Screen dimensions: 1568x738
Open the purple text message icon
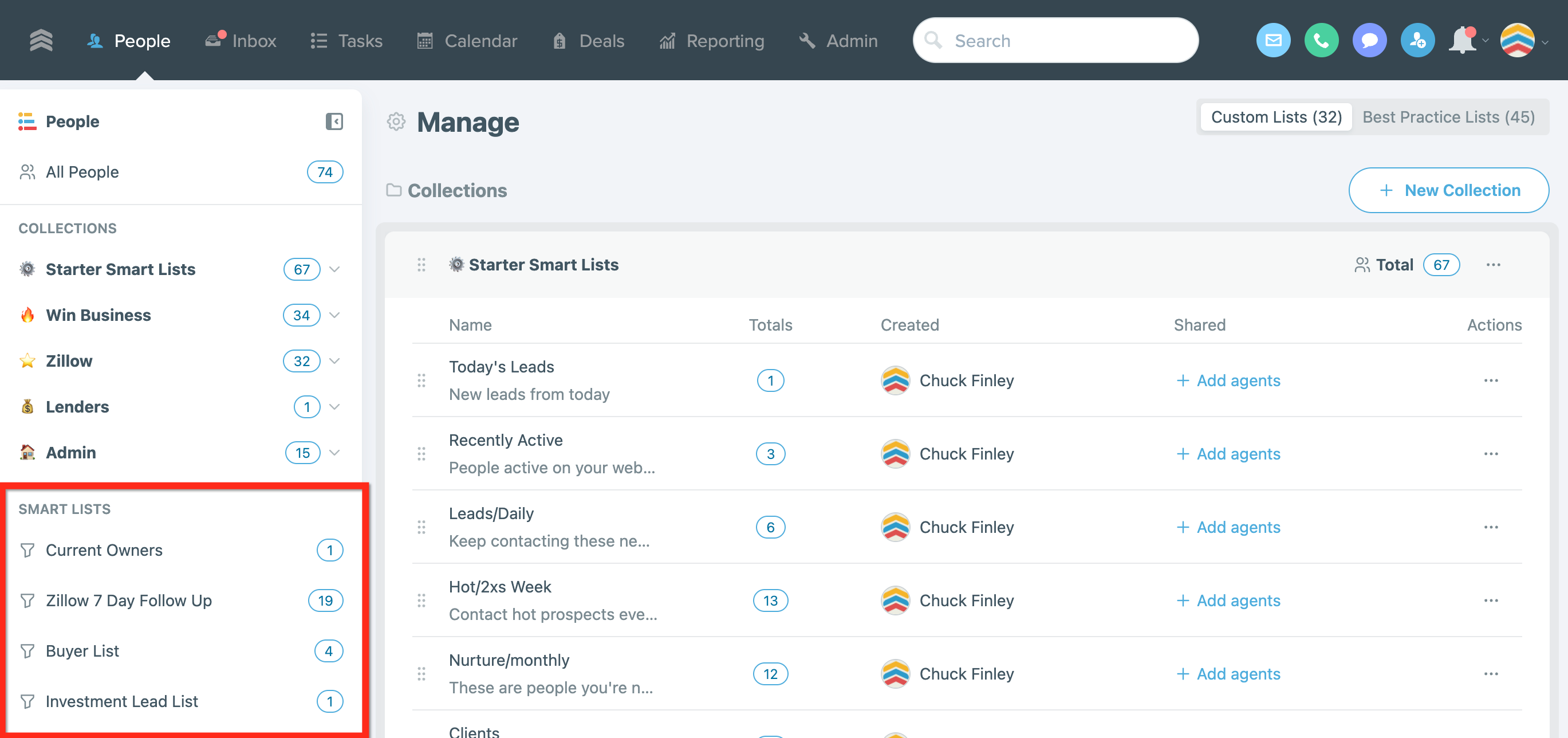[1369, 41]
